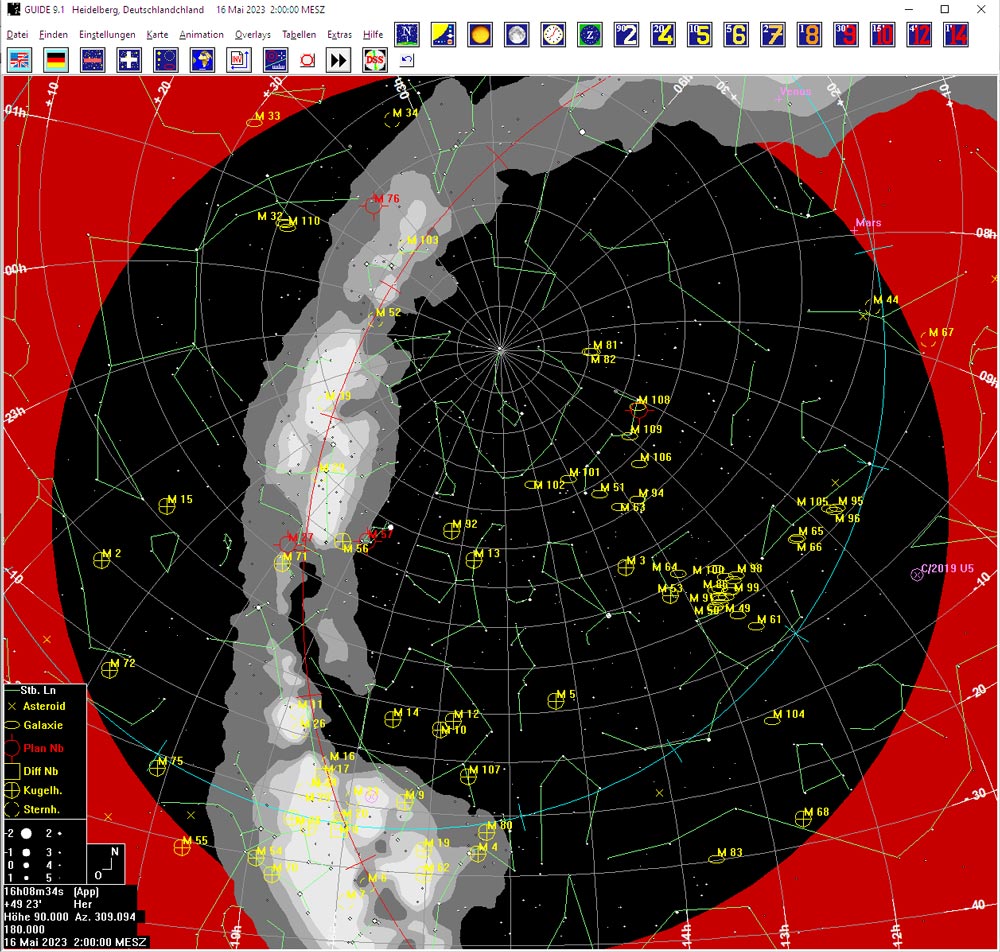This screenshot has width=1000, height=952.
Task: Click the comet C/2019 U5 label
Action: point(948,568)
